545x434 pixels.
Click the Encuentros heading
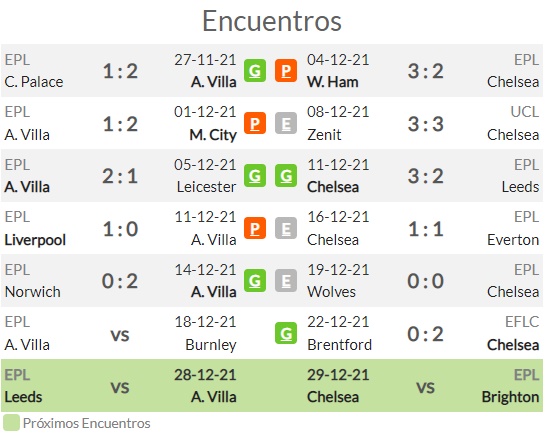click(272, 21)
